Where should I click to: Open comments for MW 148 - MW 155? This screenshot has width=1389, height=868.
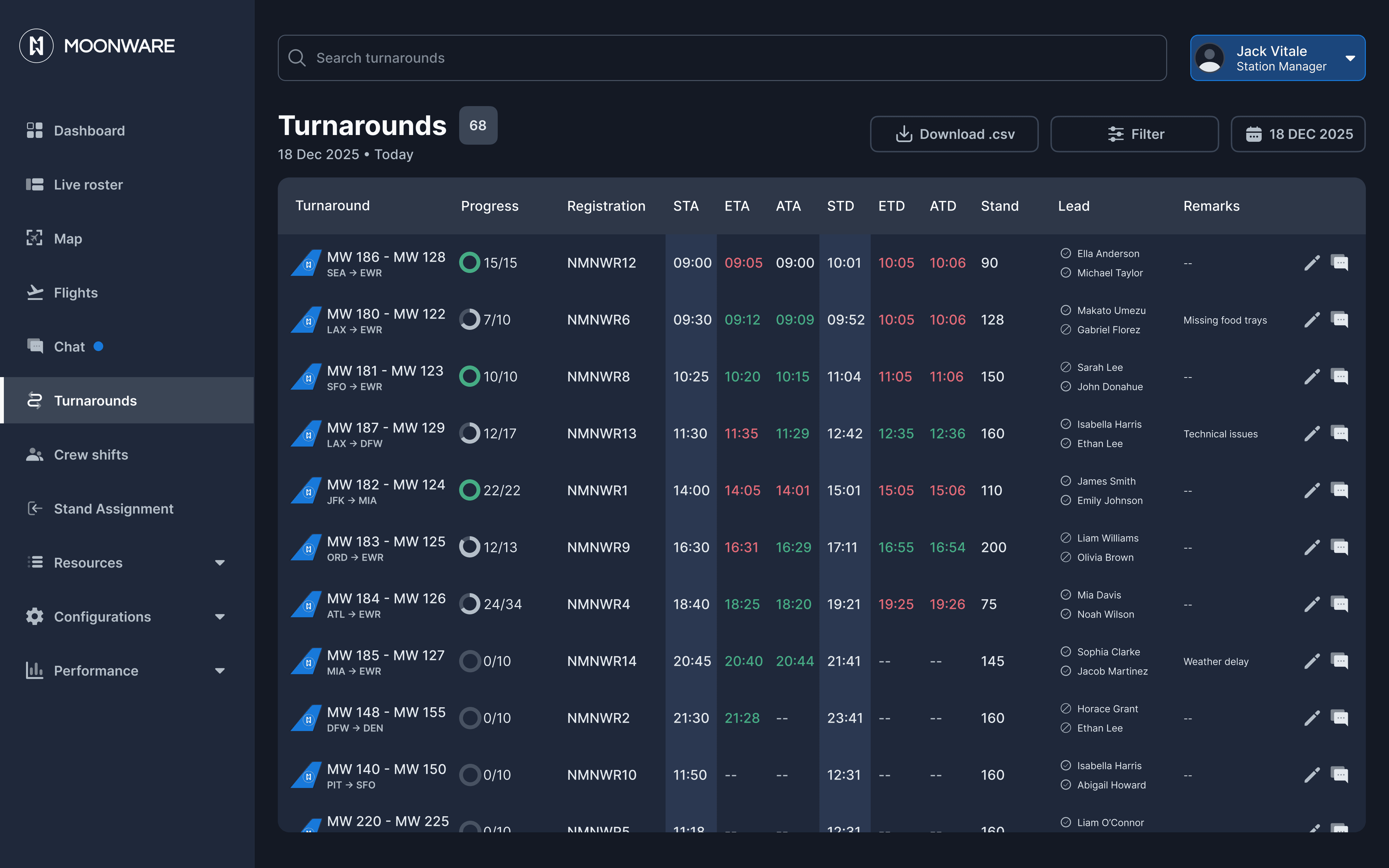(1339, 718)
